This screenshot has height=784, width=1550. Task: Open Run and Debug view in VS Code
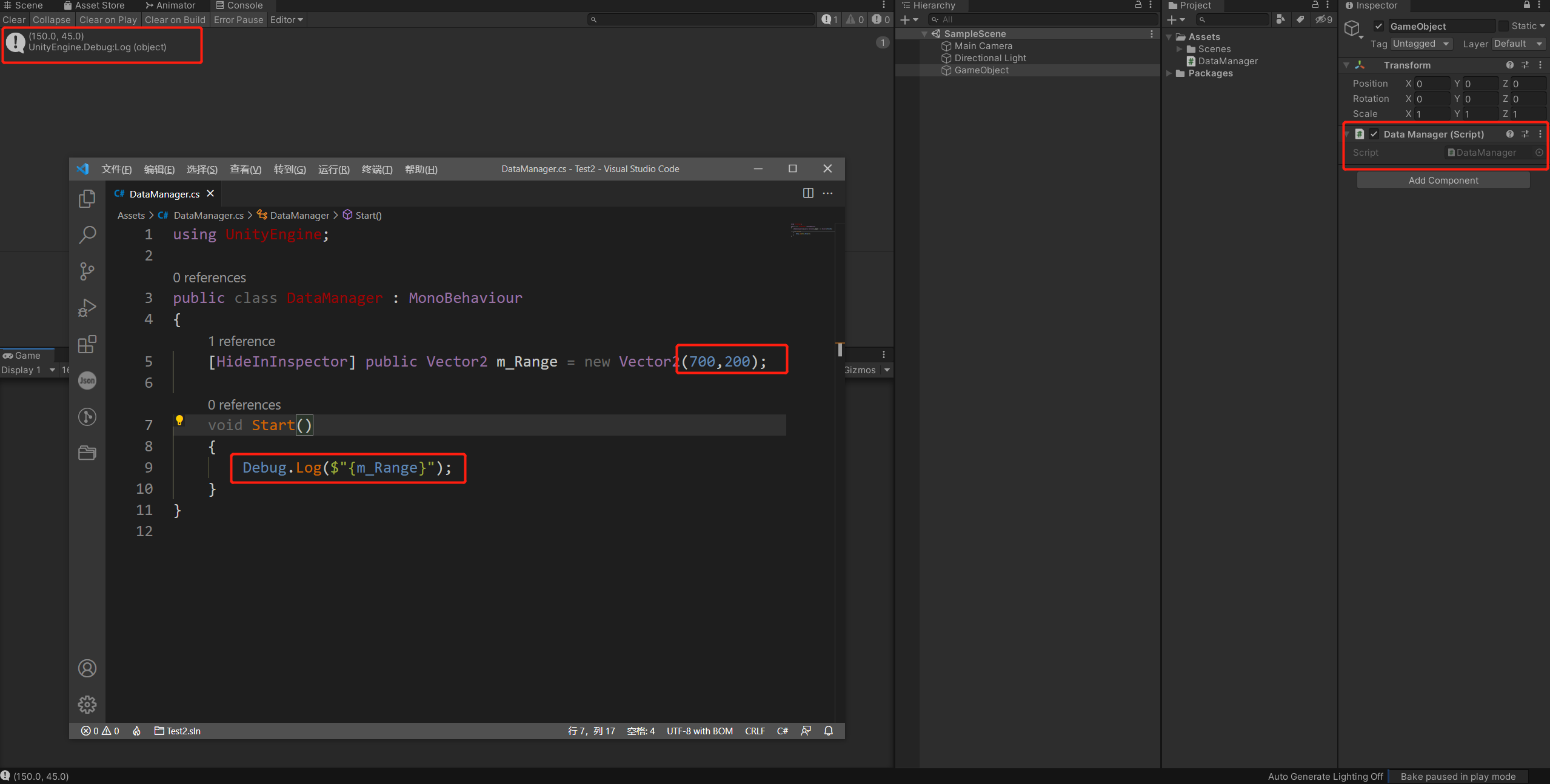pos(87,308)
